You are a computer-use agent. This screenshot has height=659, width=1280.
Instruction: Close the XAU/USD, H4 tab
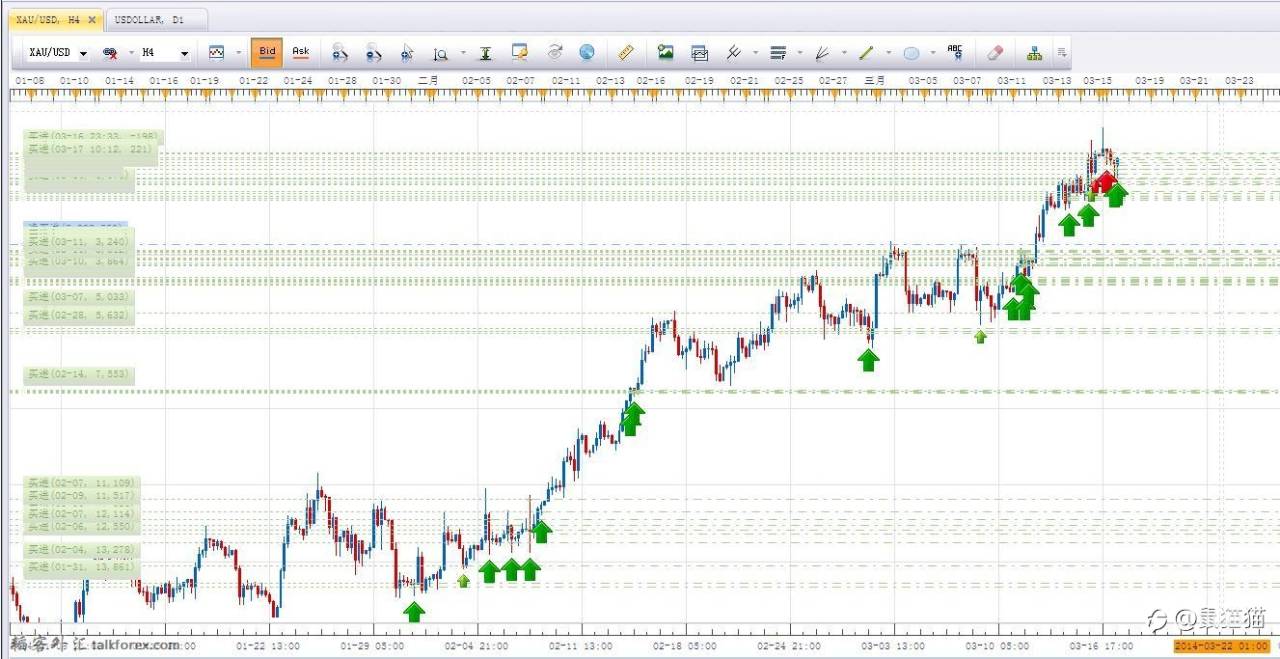point(93,19)
